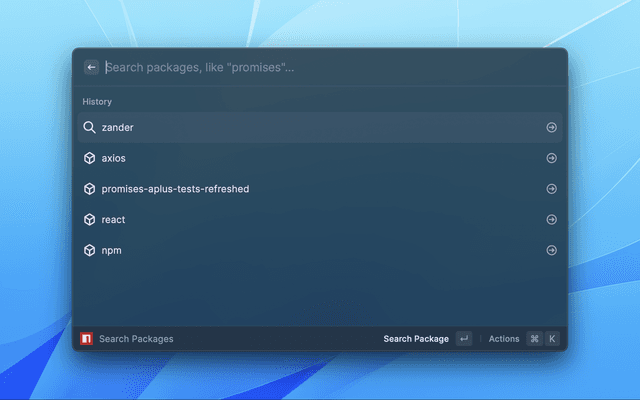This screenshot has height=400, width=640.
Task: Click the box icon next to react
Action: pyautogui.click(x=89, y=220)
